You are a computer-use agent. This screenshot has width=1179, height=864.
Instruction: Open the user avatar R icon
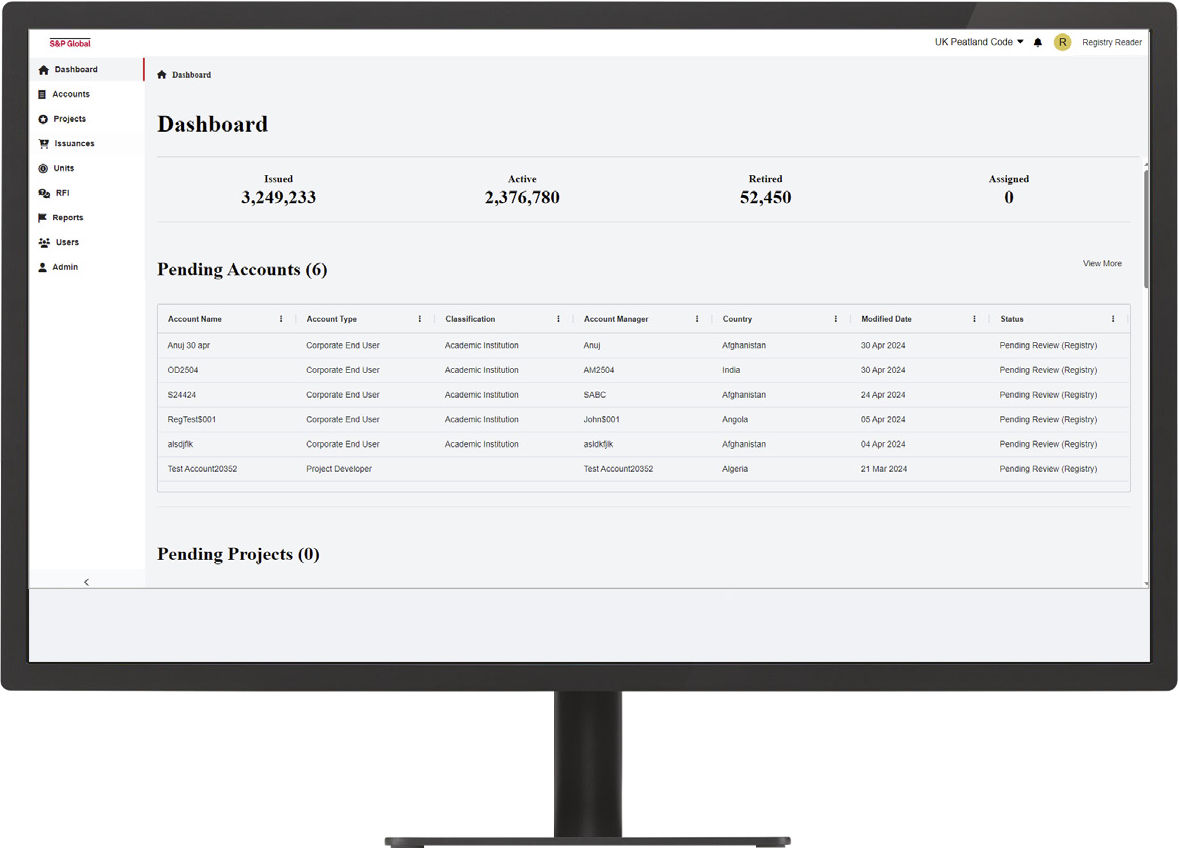[x=1062, y=42]
